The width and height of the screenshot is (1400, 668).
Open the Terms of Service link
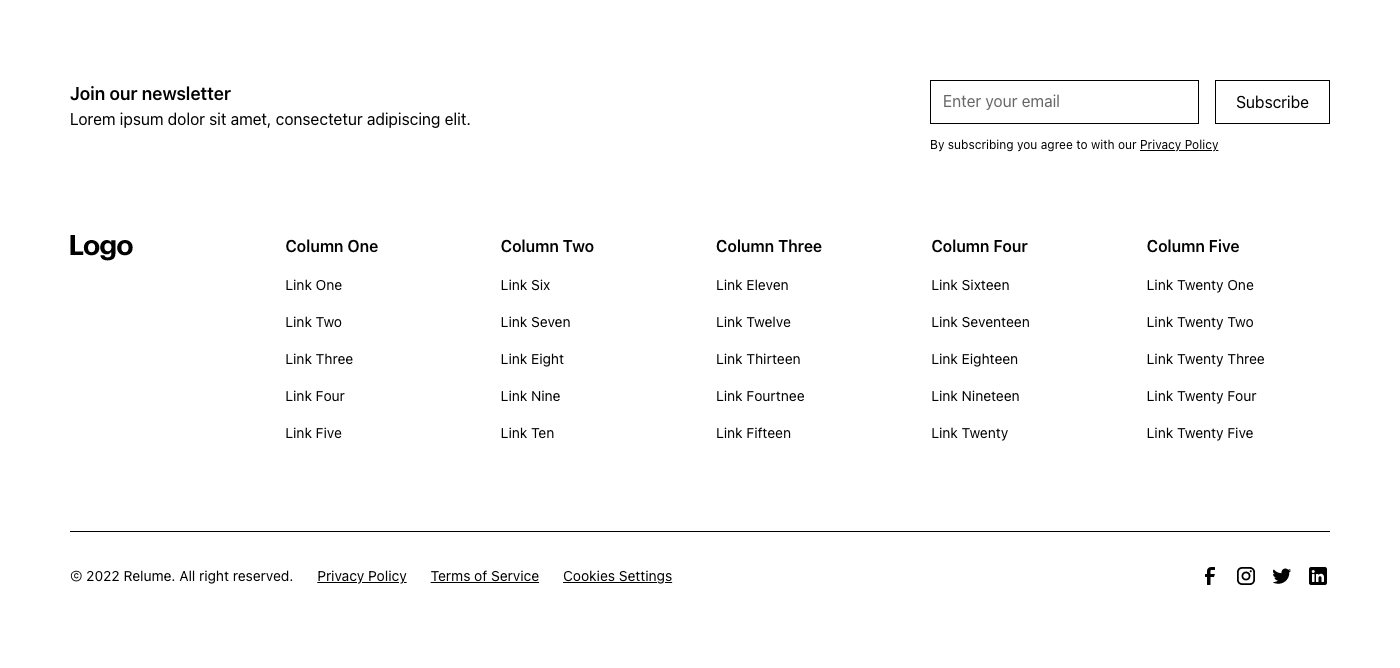(484, 576)
